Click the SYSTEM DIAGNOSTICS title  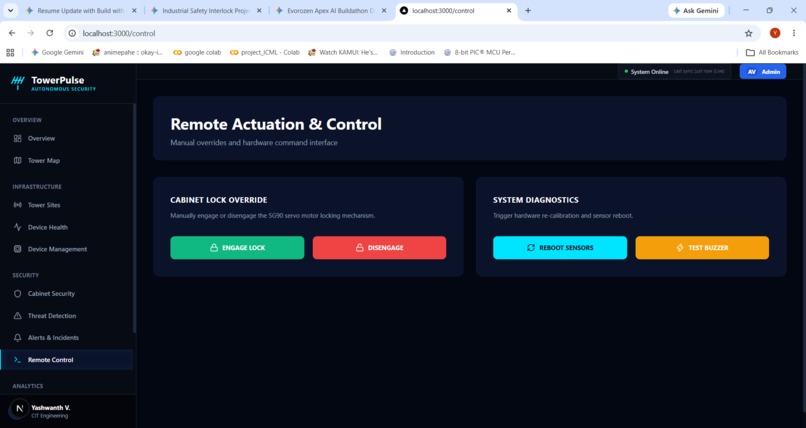[x=536, y=200]
